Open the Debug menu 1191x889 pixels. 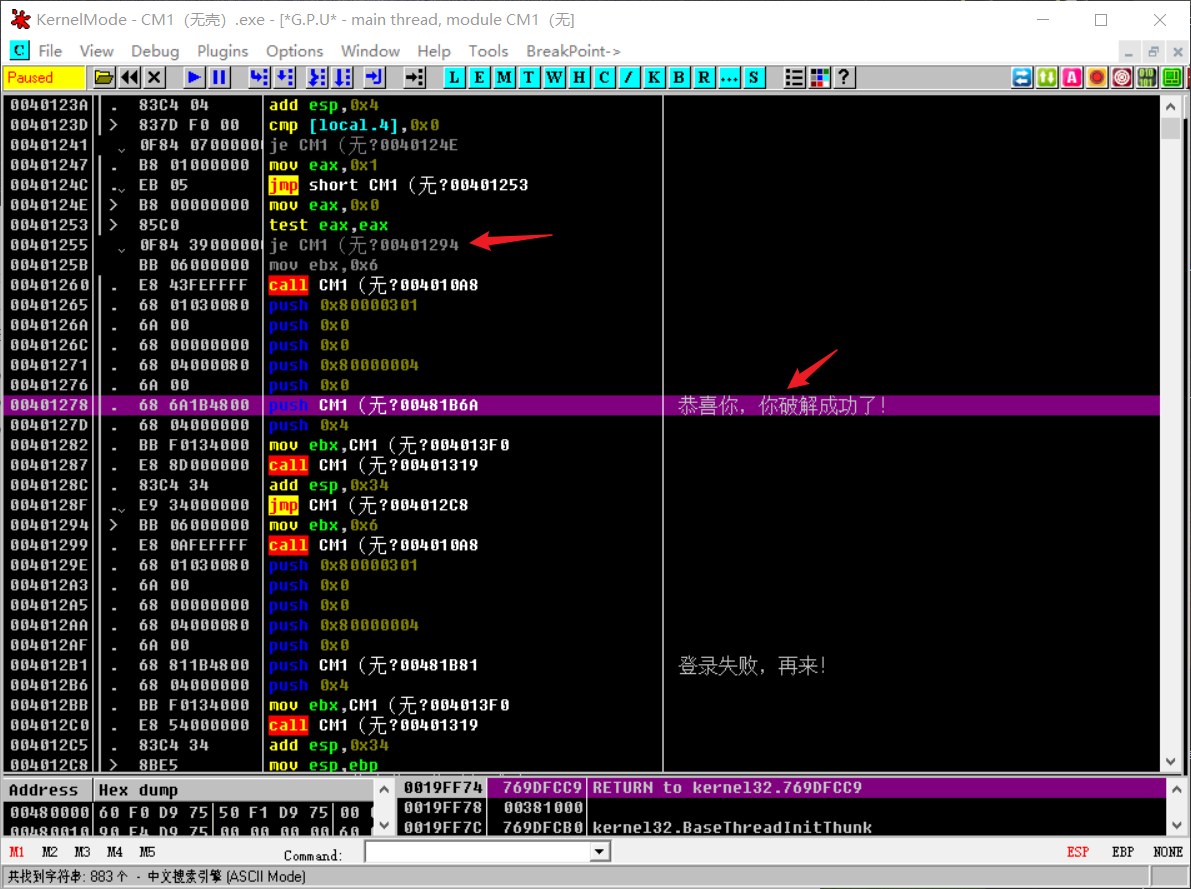[155, 51]
